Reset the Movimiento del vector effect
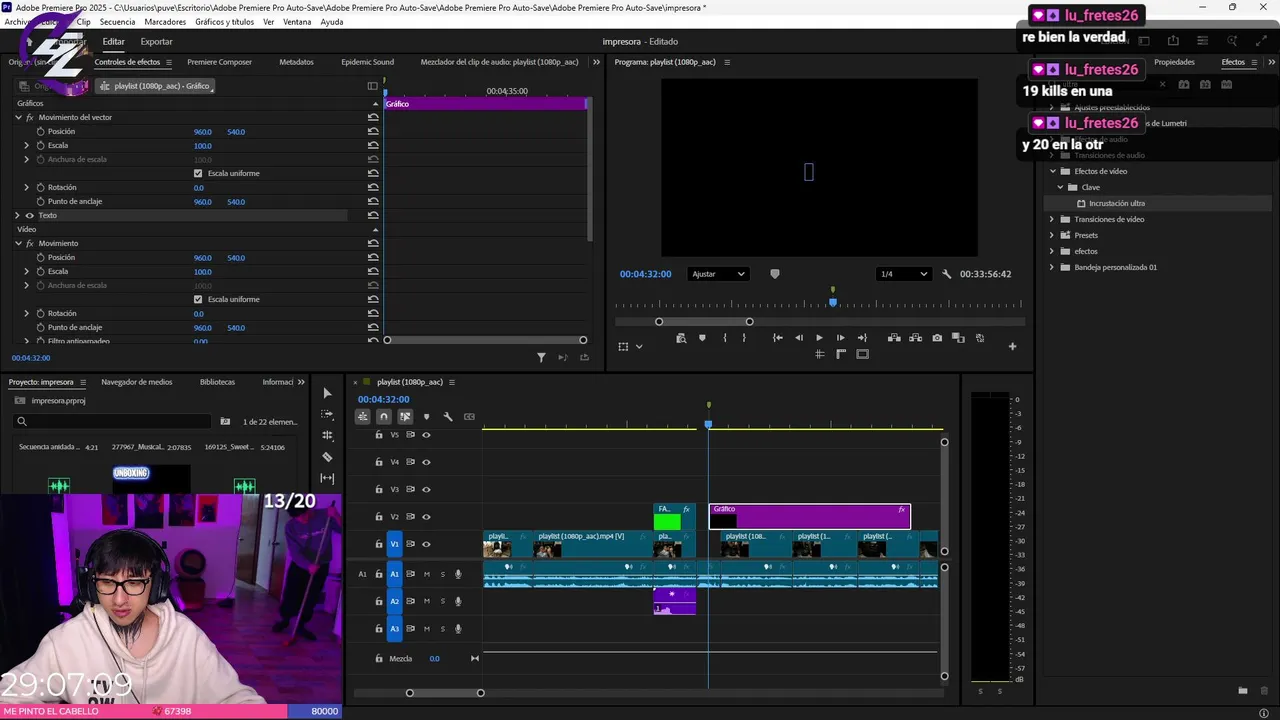Screen dimensions: 1280x720 click(x=373, y=117)
